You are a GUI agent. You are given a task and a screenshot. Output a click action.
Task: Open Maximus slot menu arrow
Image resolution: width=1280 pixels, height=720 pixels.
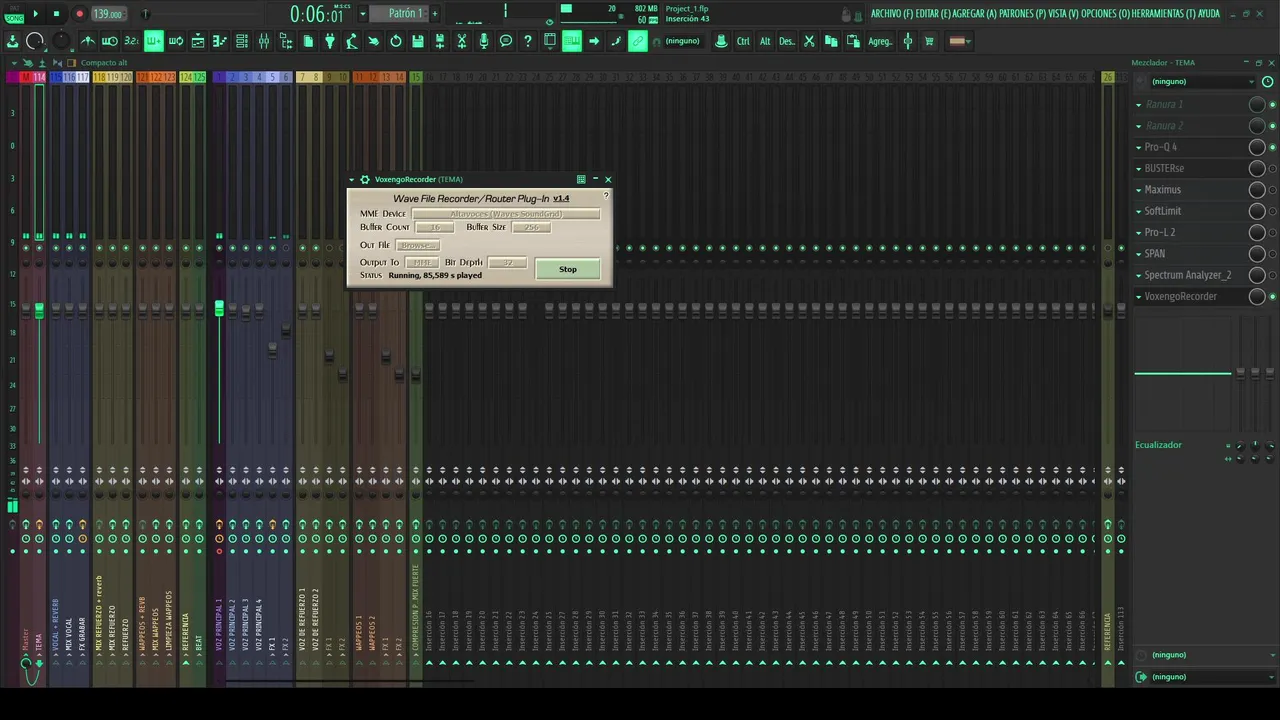[1138, 190]
